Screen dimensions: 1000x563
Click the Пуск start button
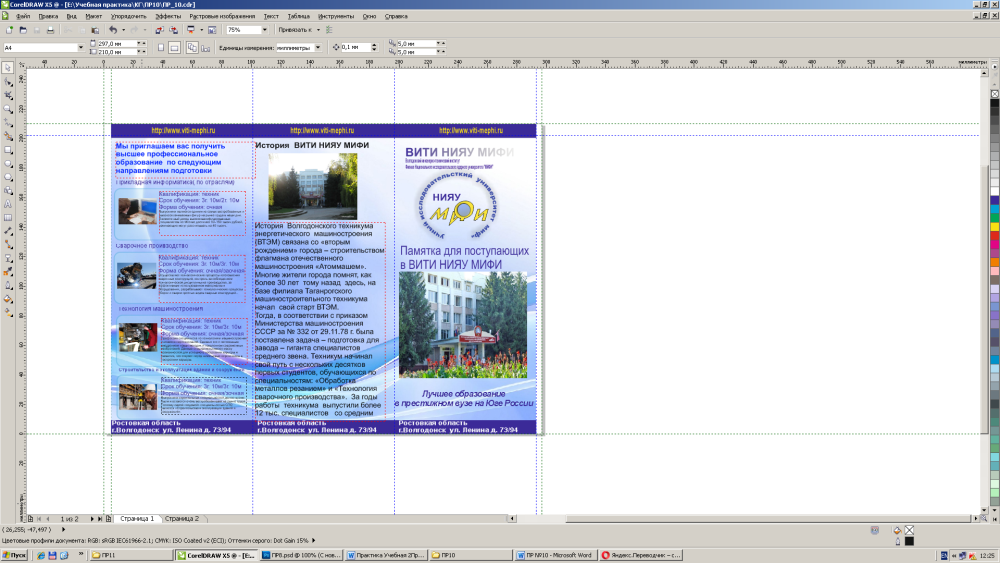[14, 555]
